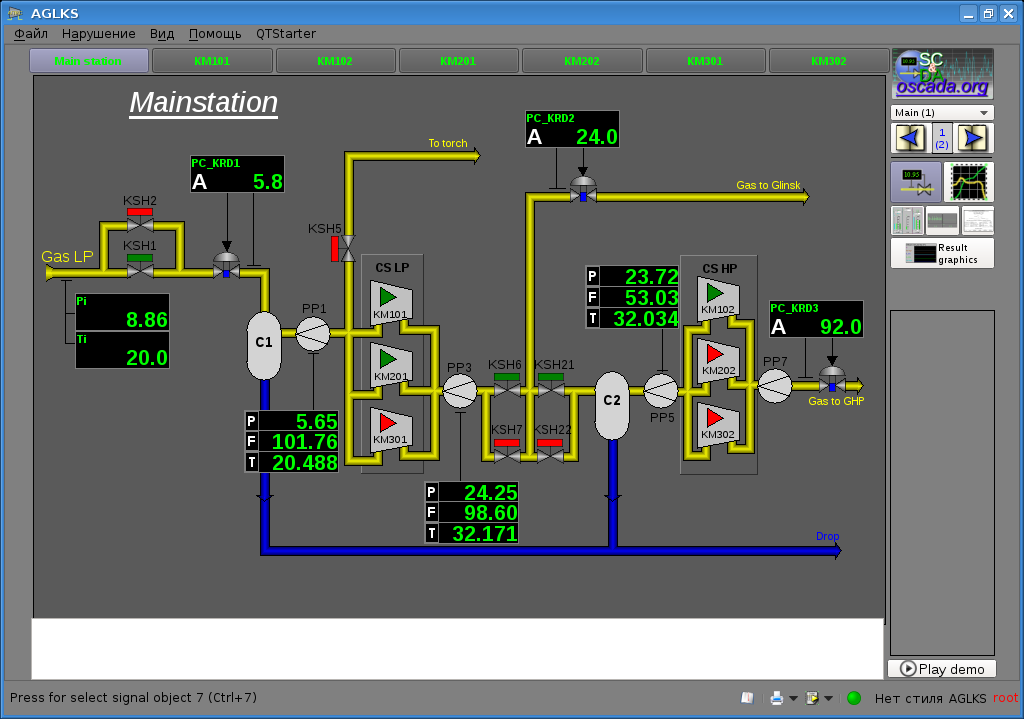The height and width of the screenshot is (719, 1024).
Task: Open the trend graphs view icon
Action: point(969,182)
